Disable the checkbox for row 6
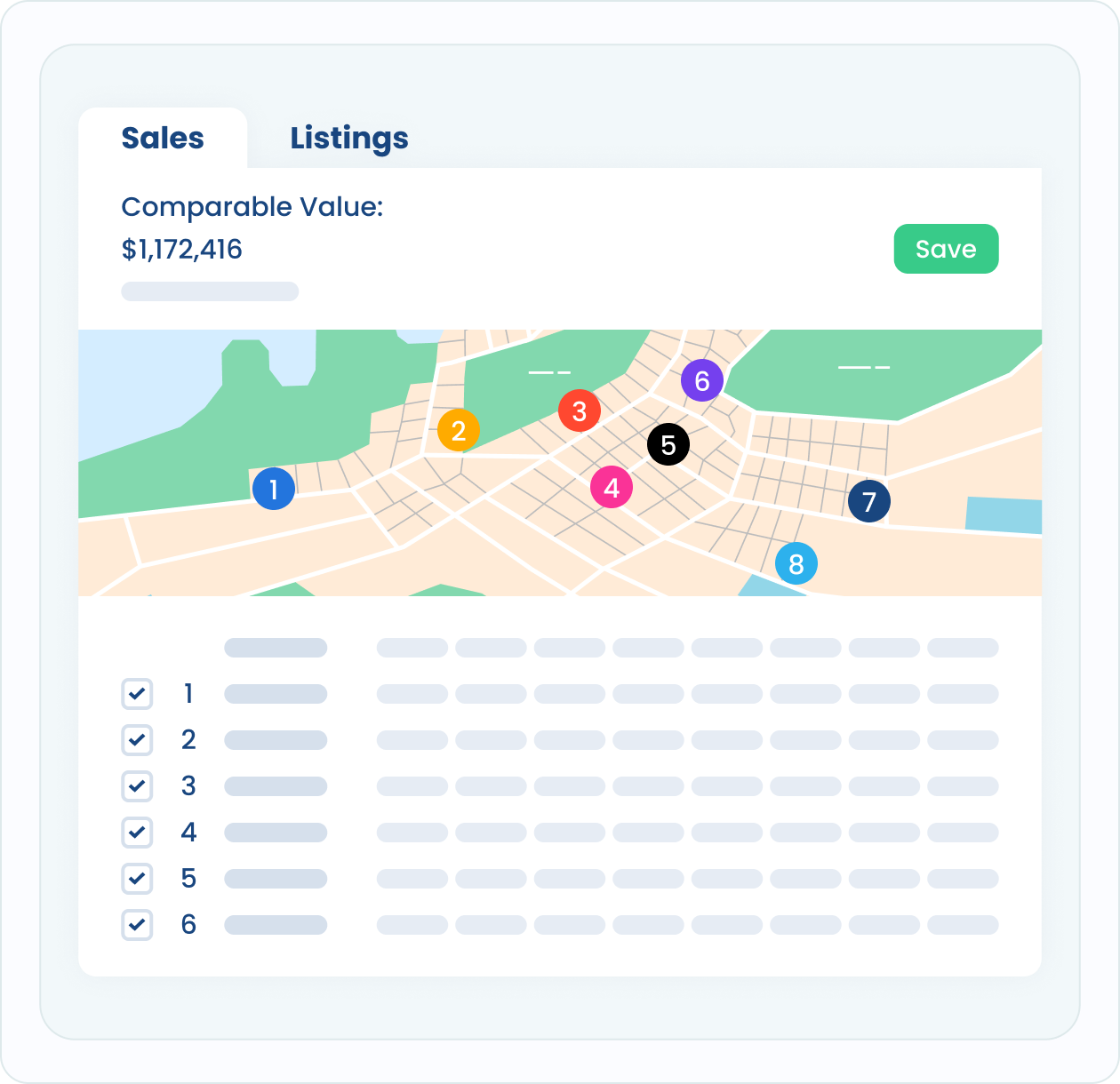This screenshot has width=1120, height=1084. click(137, 925)
